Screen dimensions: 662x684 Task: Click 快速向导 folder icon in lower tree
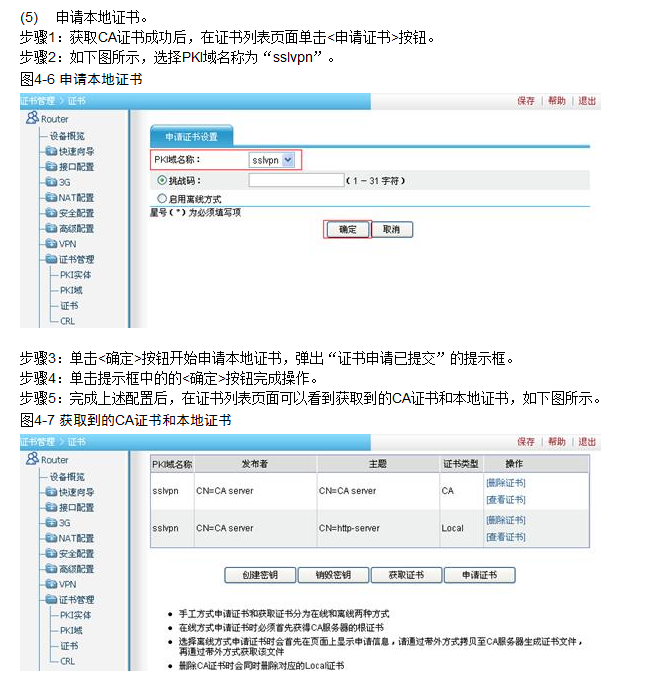[x=51, y=492]
